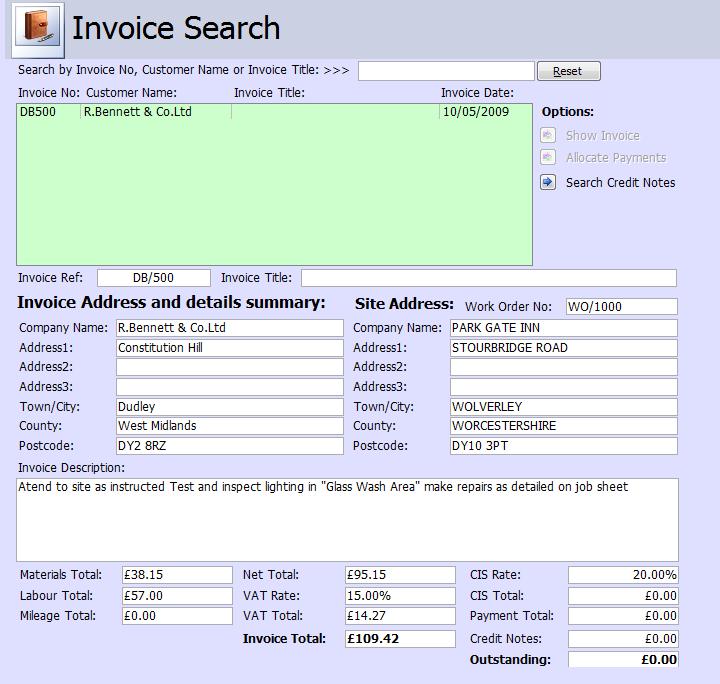Click the Show Invoice option label

click(x=602, y=136)
